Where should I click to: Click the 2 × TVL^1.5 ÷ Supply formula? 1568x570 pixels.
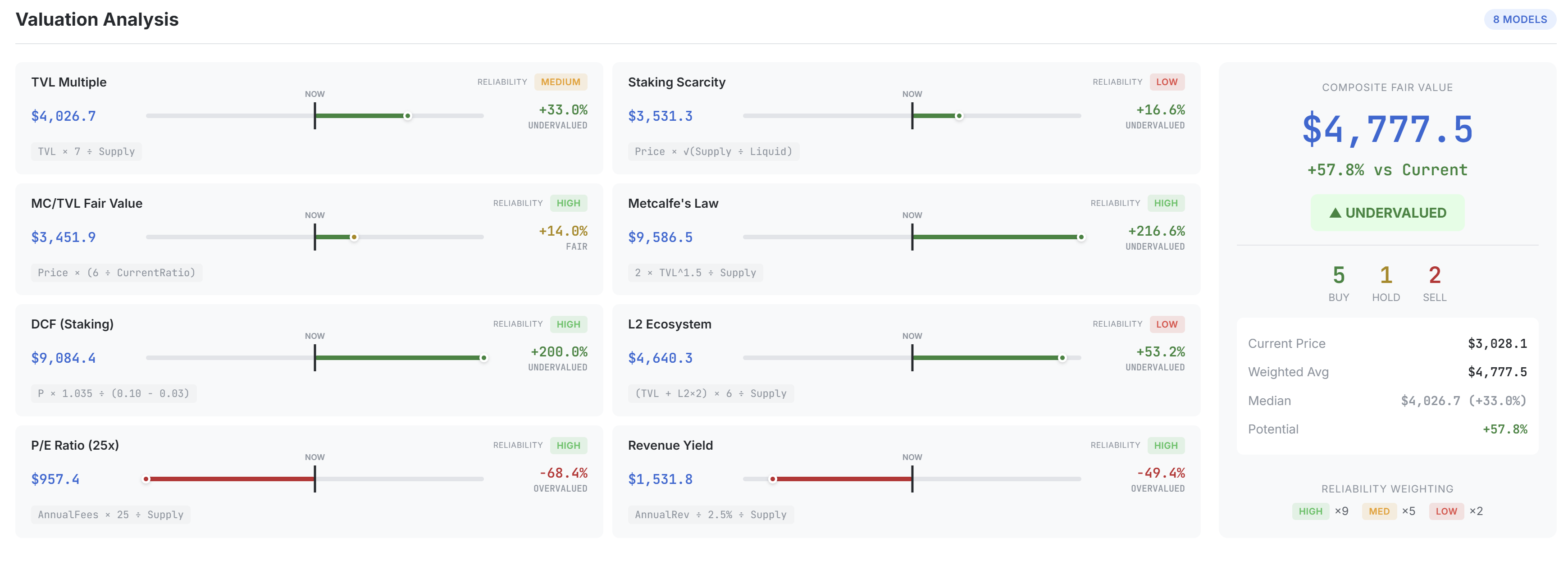click(x=695, y=273)
